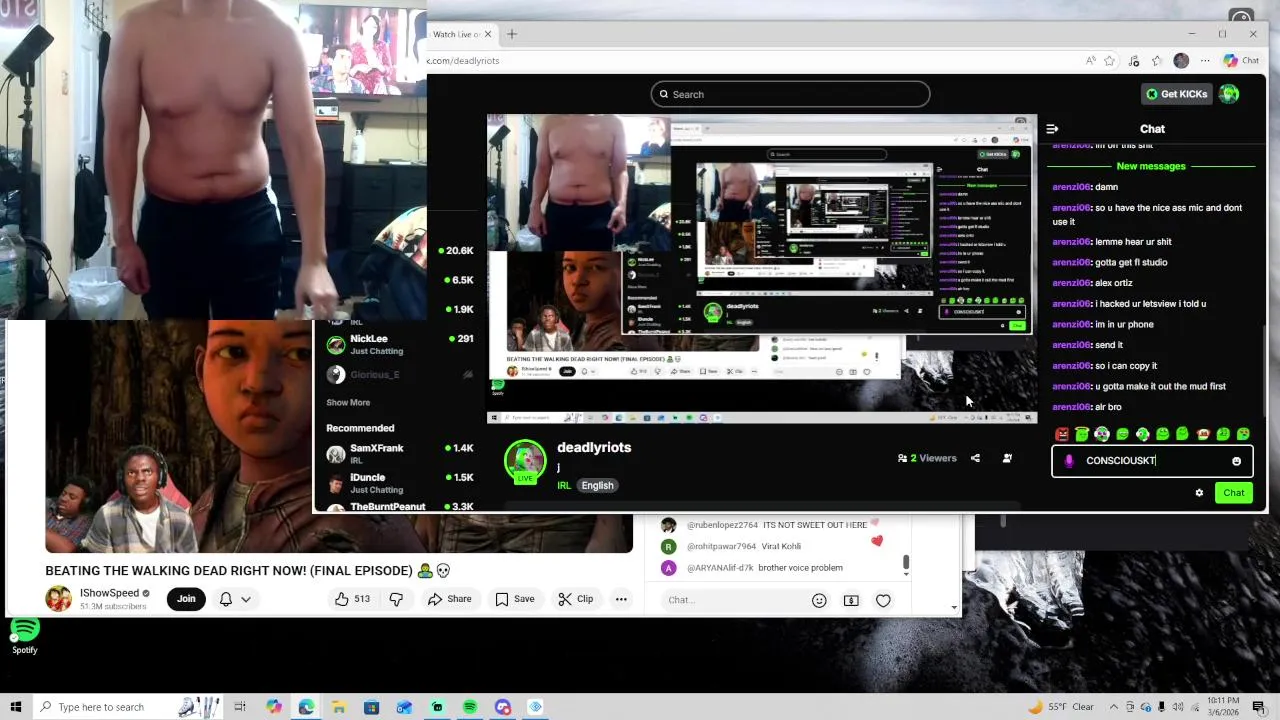
Task: Click arenzi06 message 'alr bro'
Action: coord(1087,407)
